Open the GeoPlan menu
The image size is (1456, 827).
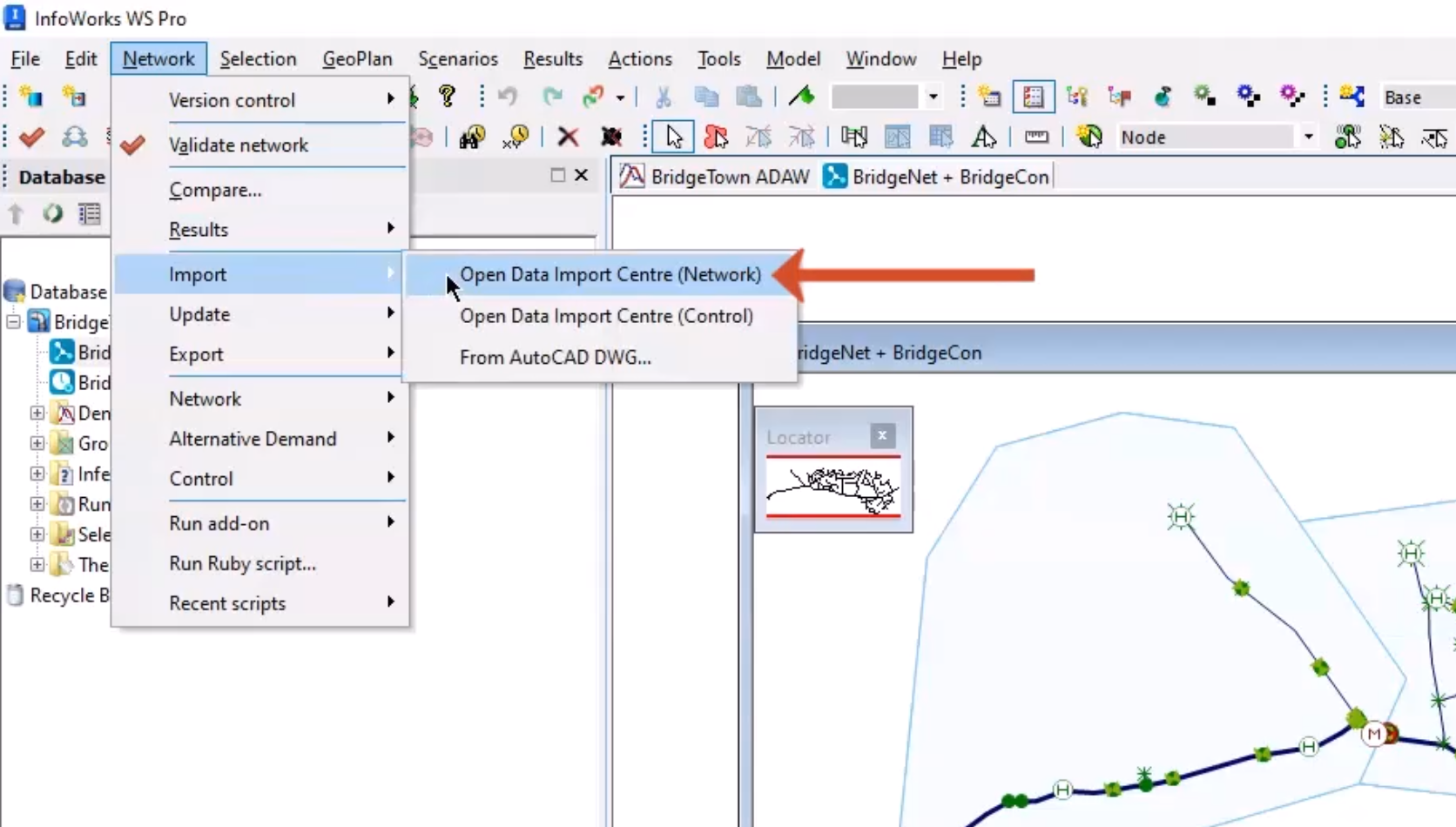click(x=357, y=59)
